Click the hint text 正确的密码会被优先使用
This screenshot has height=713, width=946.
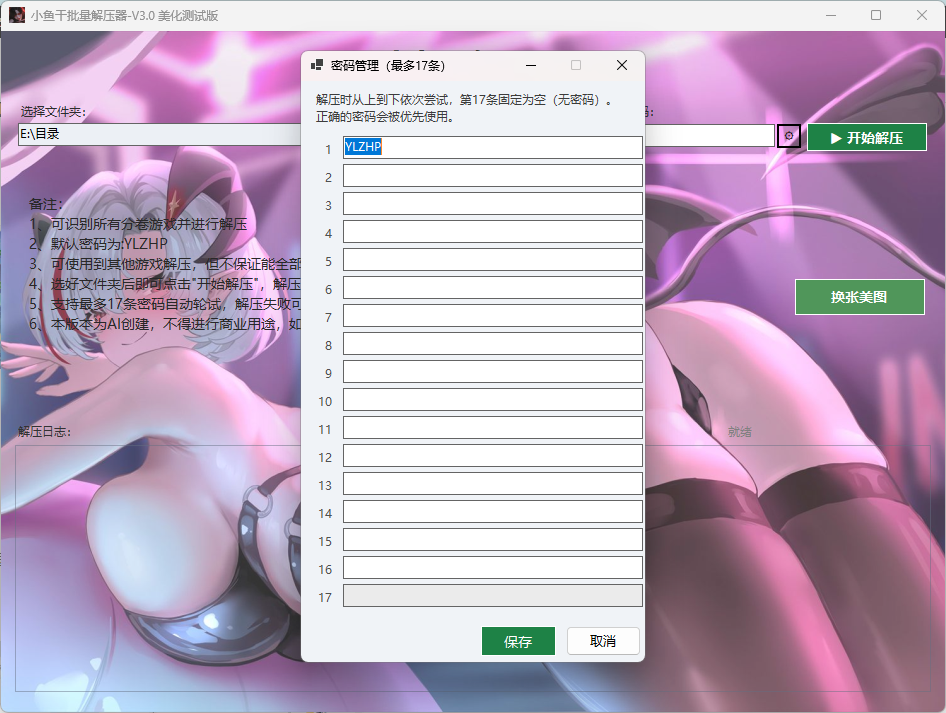(385, 116)
